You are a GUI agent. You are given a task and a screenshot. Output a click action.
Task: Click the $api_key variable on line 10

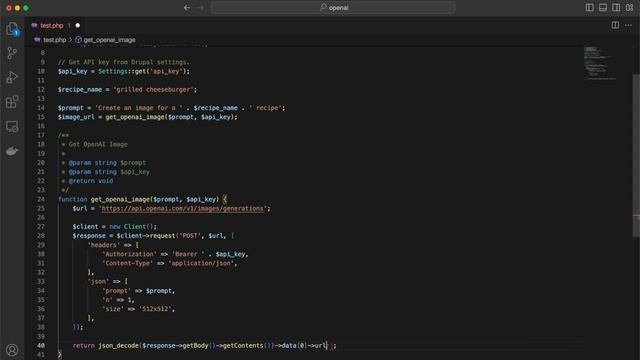pos(72,71)
